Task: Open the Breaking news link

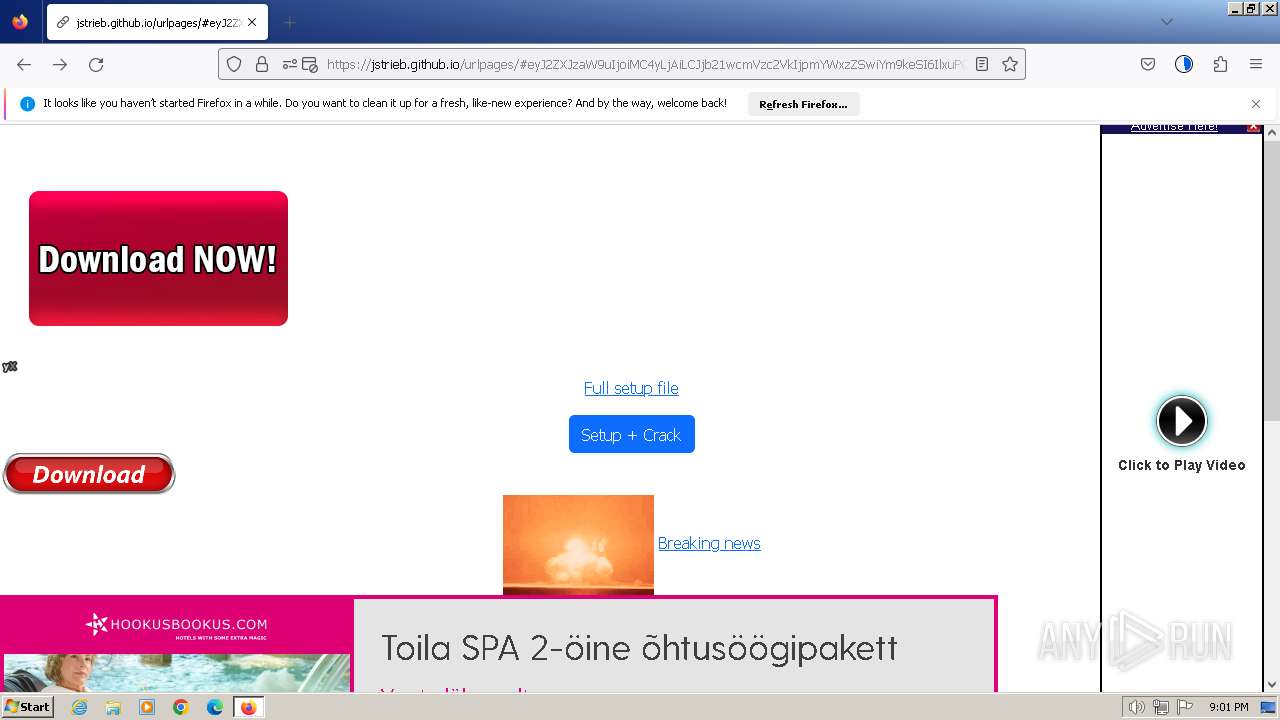Action: pos(709,543)
